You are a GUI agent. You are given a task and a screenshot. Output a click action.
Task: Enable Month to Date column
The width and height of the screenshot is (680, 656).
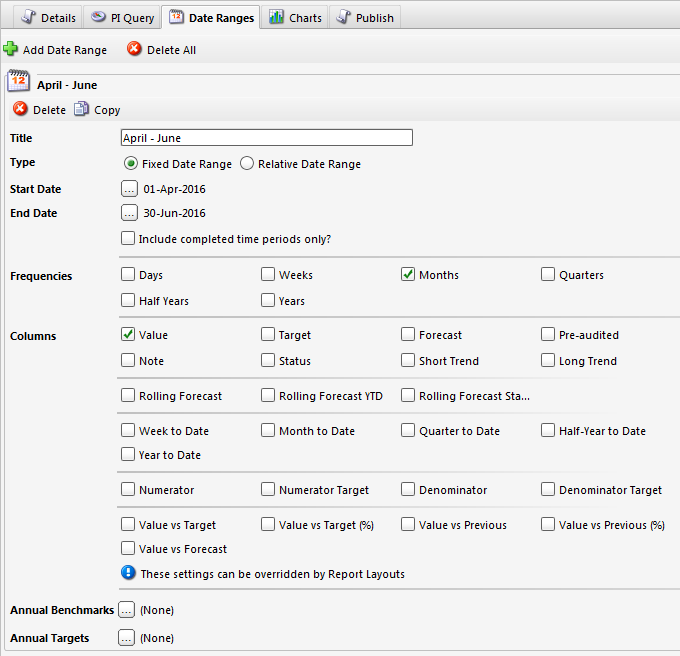[268, 430]
